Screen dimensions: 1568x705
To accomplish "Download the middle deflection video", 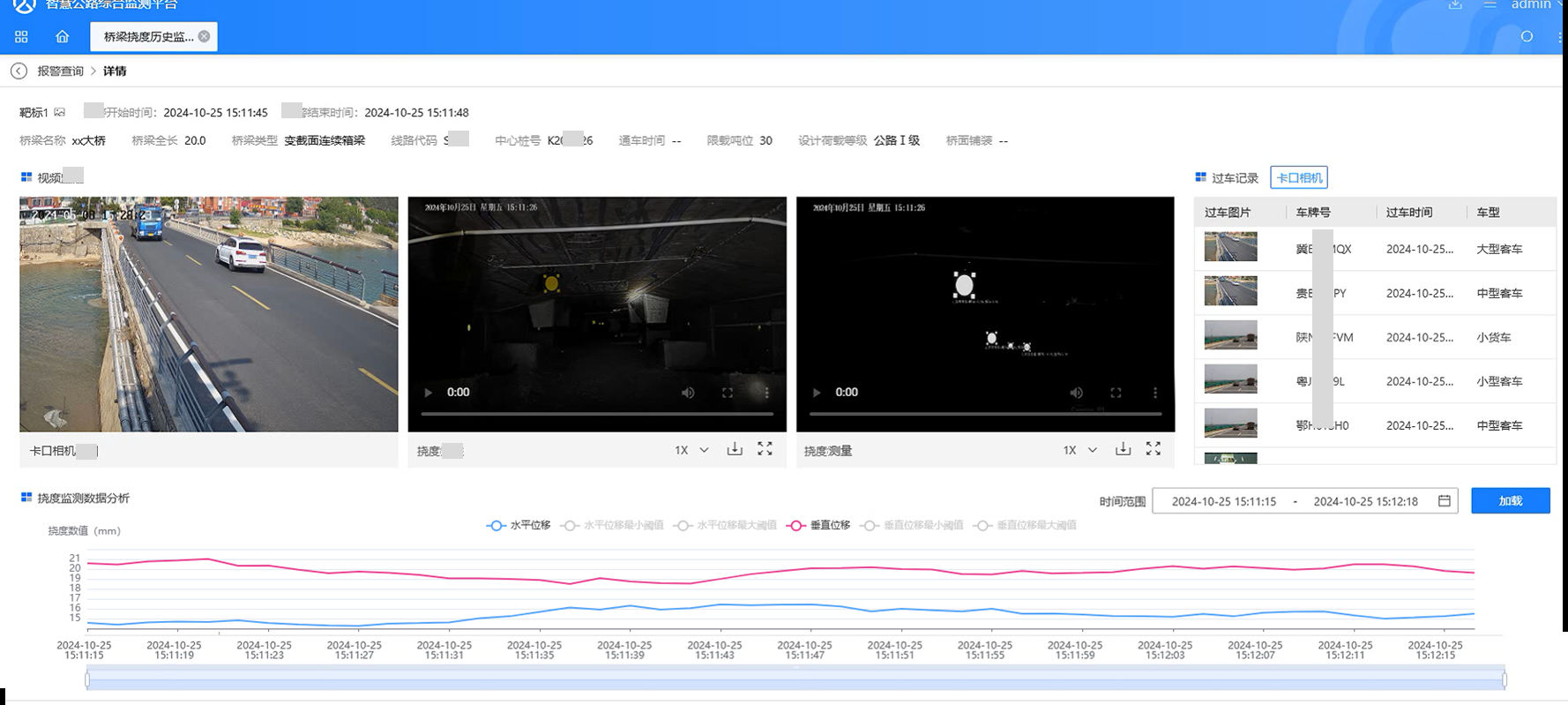I will click(x=734, y=449).
